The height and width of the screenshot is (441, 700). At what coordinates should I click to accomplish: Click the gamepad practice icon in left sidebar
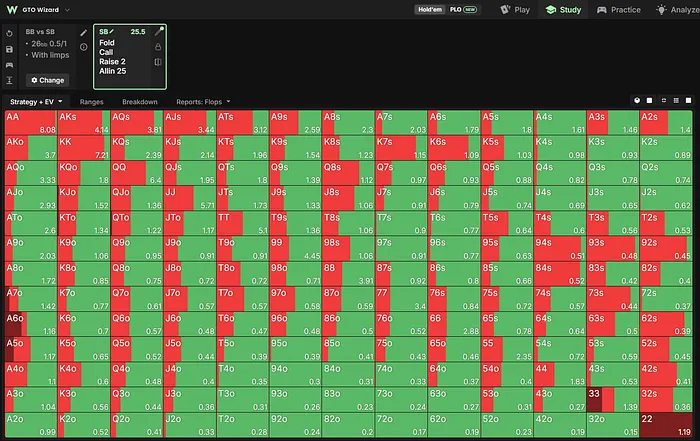point(9,65)
